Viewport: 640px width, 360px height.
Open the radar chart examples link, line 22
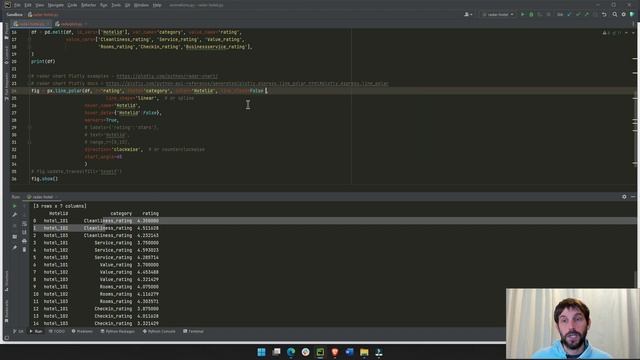[167, 76]
